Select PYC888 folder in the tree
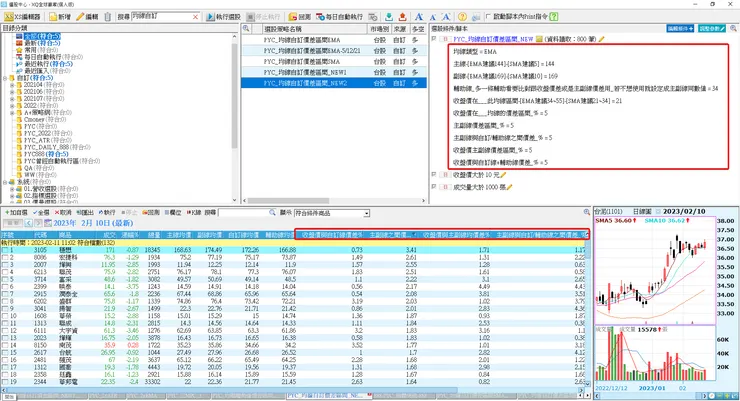This screenshot has width=740, height=401. pos(46,154)
